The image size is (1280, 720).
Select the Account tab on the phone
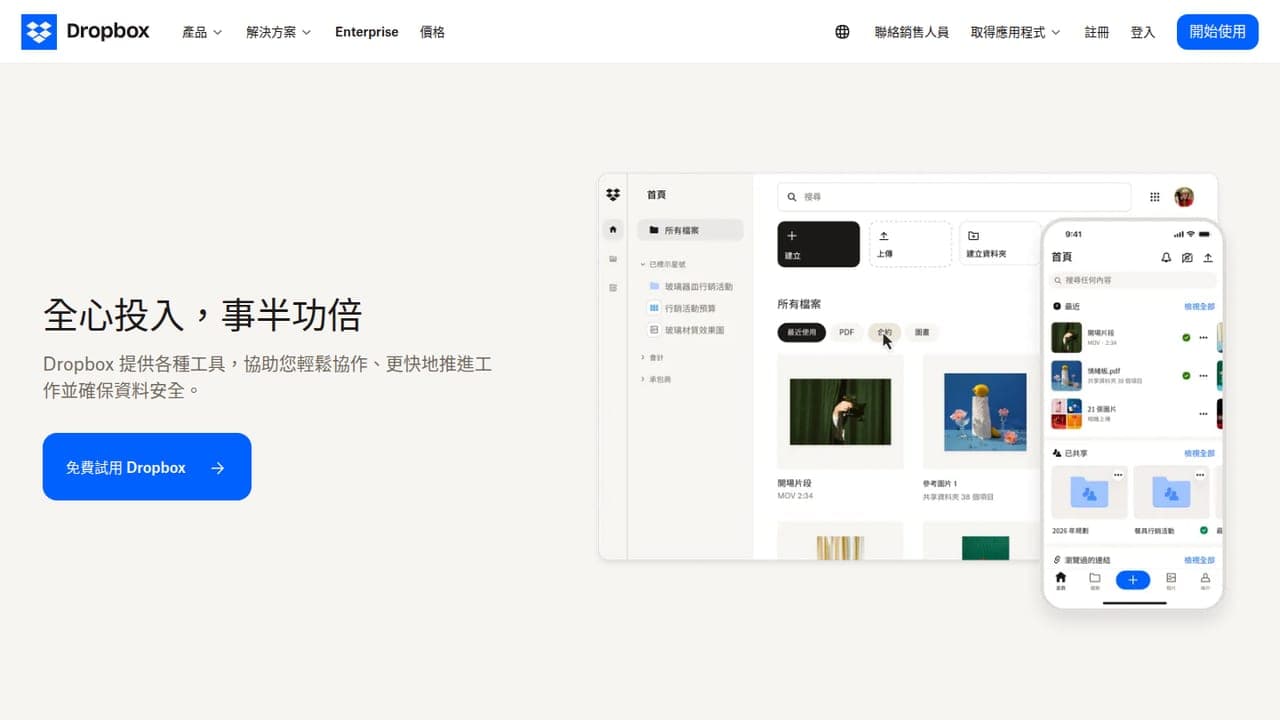point(1205,581)
